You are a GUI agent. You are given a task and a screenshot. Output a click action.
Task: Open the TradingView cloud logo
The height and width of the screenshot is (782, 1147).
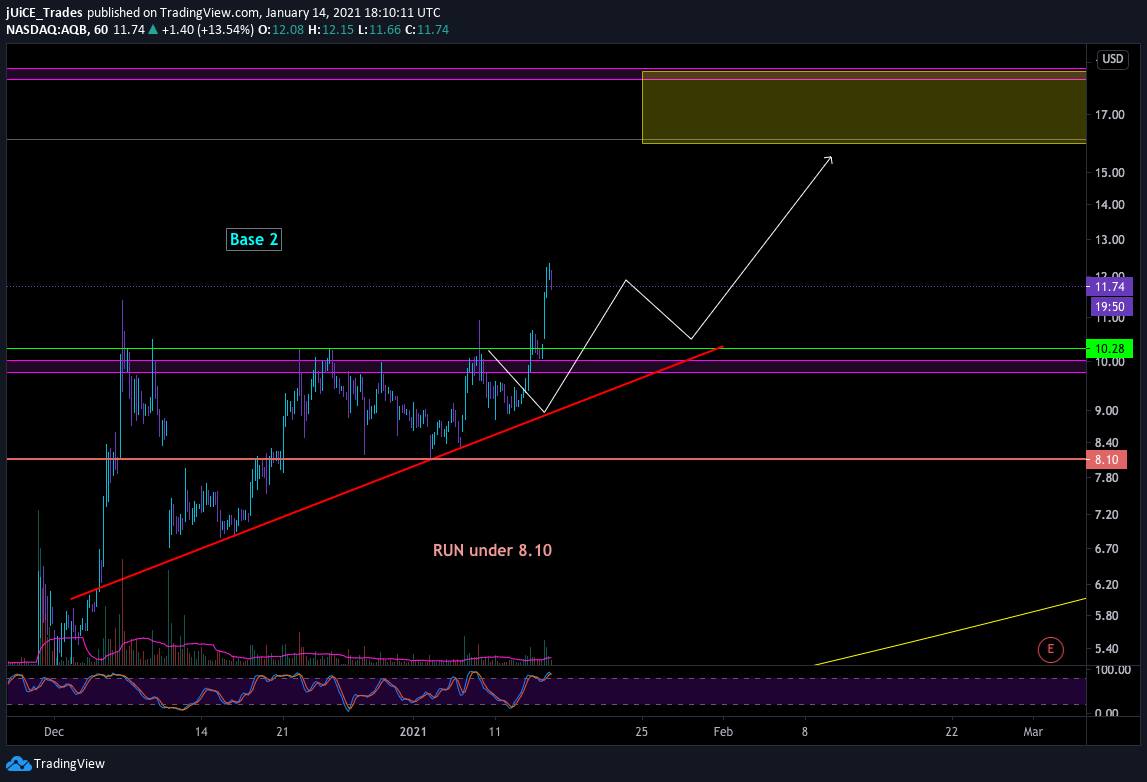18,764
